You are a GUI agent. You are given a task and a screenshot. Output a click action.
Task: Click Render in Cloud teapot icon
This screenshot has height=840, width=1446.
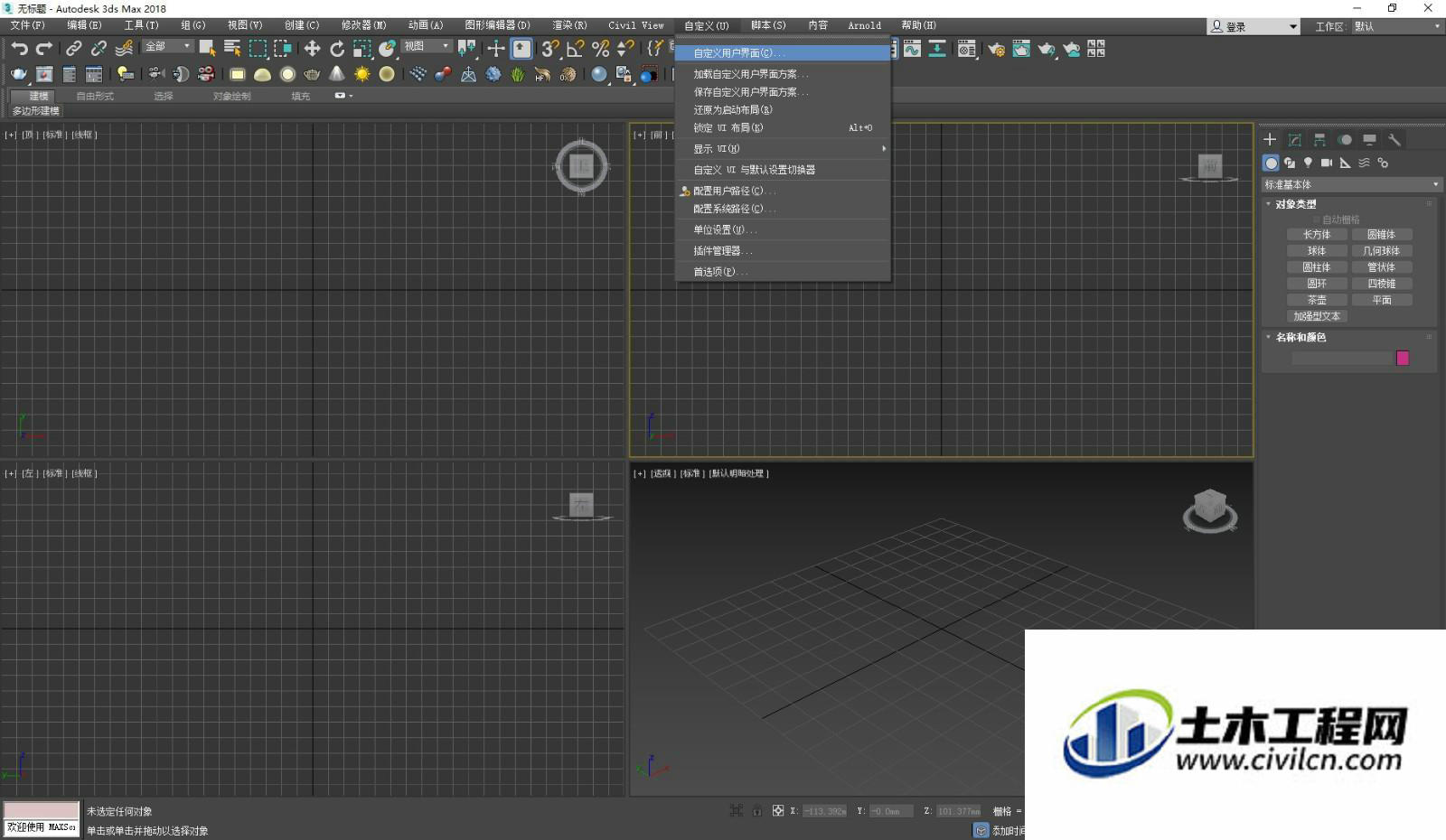click(x=1071, y=49)
